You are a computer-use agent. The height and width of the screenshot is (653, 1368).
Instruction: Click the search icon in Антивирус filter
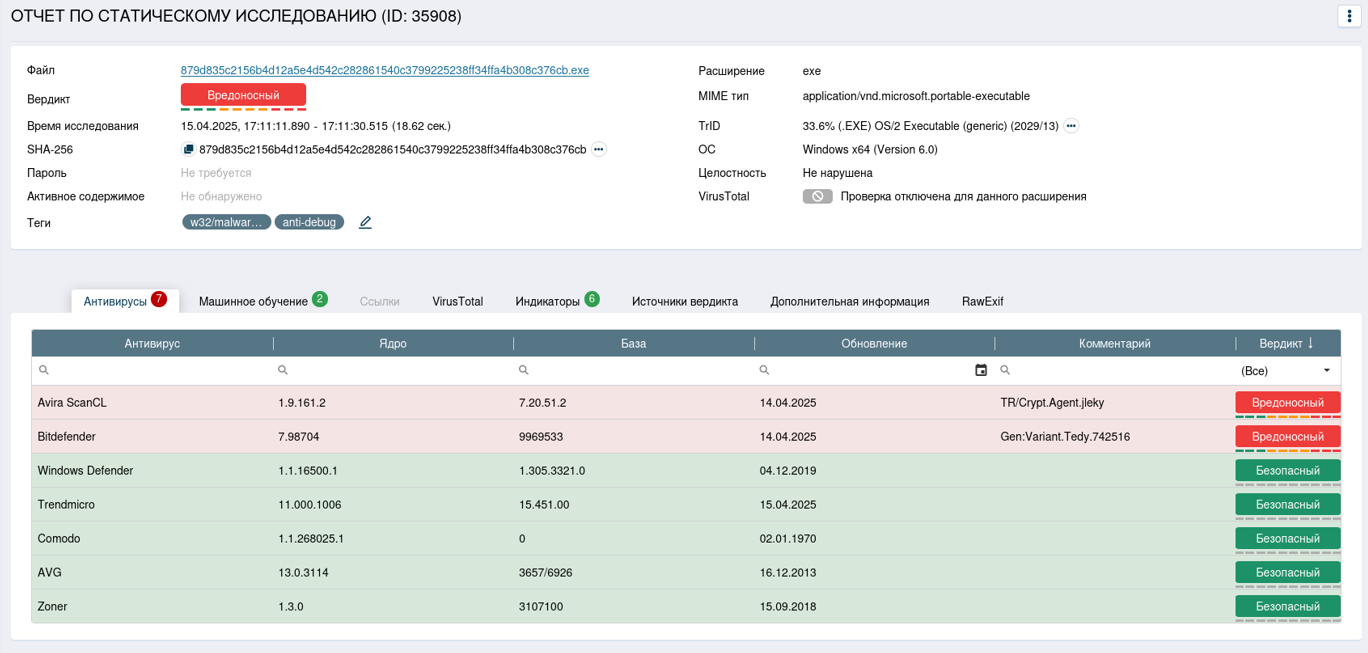(x=44, y=370)
